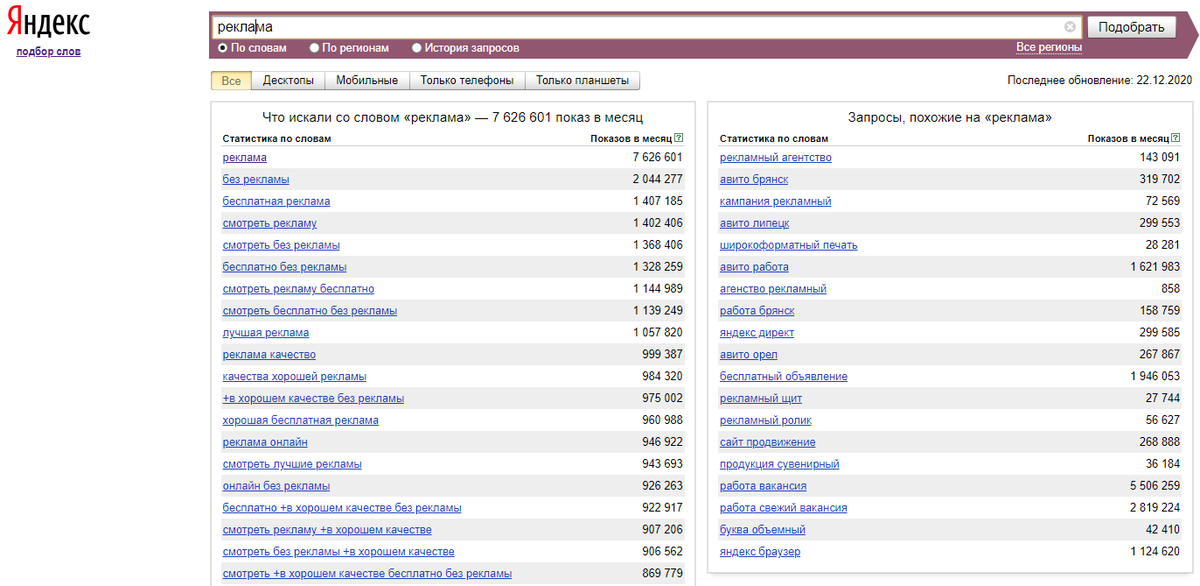The height and width of the screenshot is (586, 1200).
Task: Open the продукция сувенирный link
Action: (x=779, y=464)
